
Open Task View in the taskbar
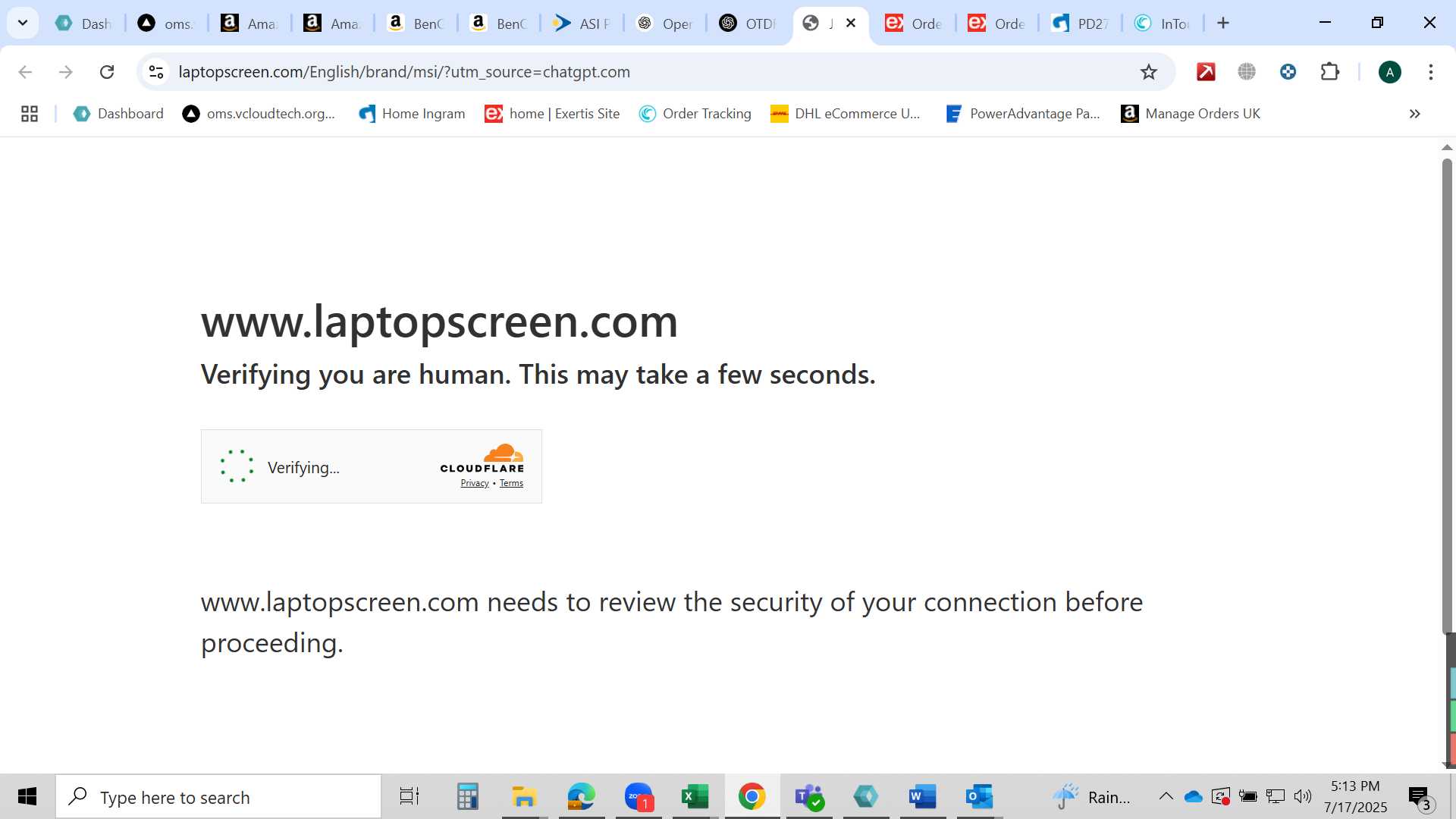[x=409, y=796]
